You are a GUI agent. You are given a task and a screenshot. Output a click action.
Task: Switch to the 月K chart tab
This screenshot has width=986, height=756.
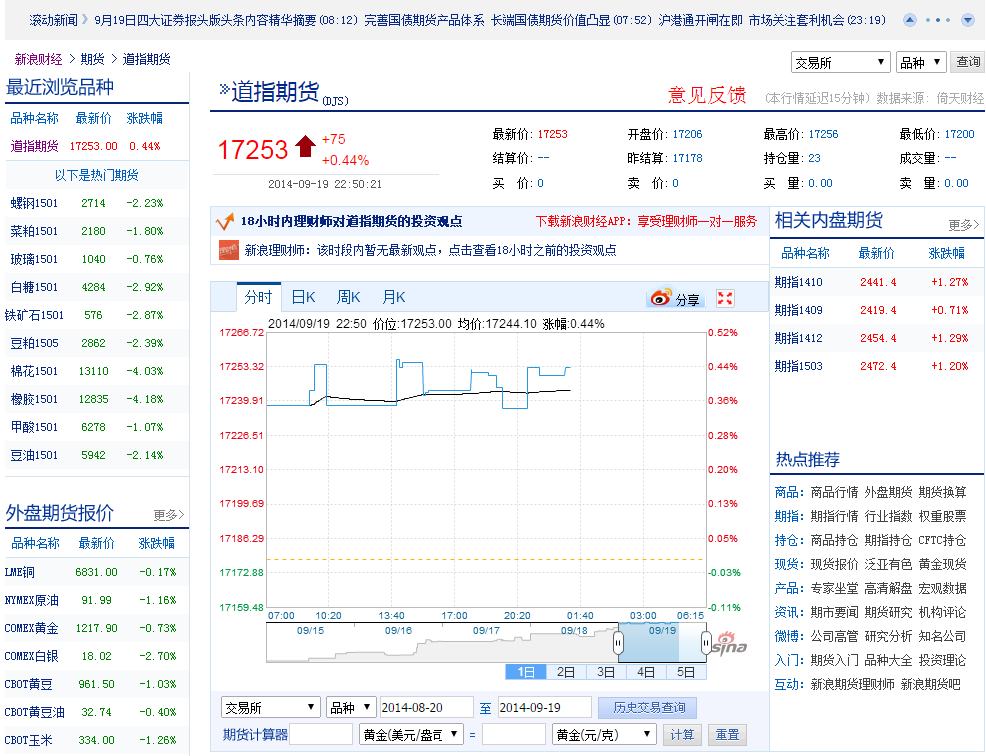point(394,297)
